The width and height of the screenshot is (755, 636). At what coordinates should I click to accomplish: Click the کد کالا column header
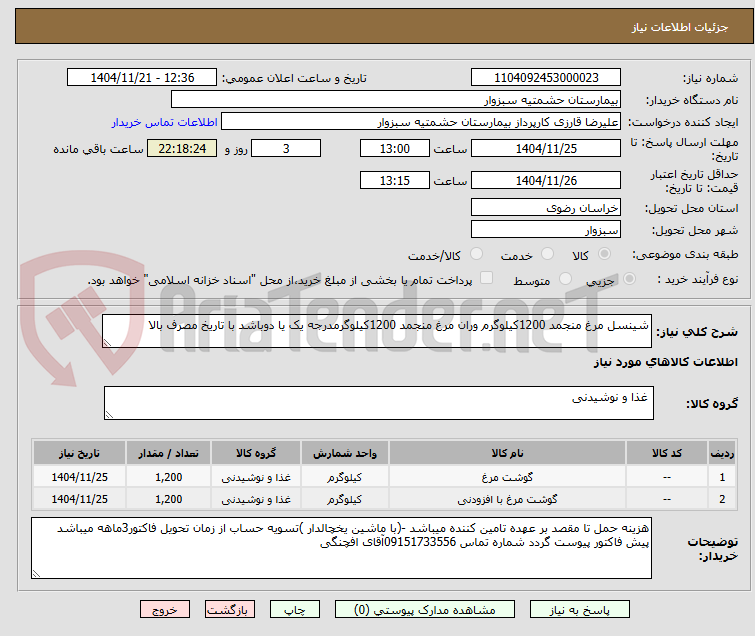pos(666,453)
